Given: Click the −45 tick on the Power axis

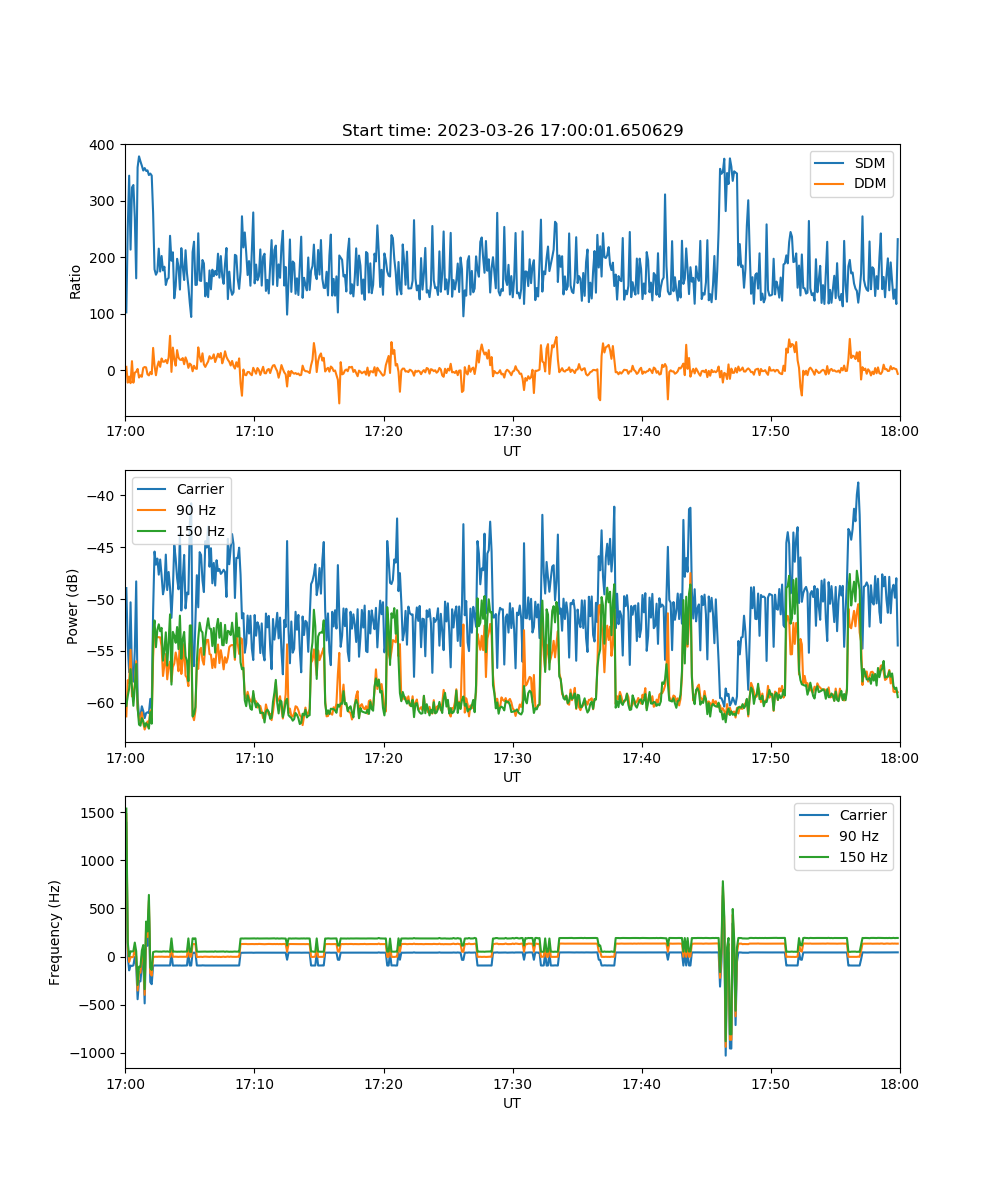Looking at the screenshot, I should pos(102,548).
